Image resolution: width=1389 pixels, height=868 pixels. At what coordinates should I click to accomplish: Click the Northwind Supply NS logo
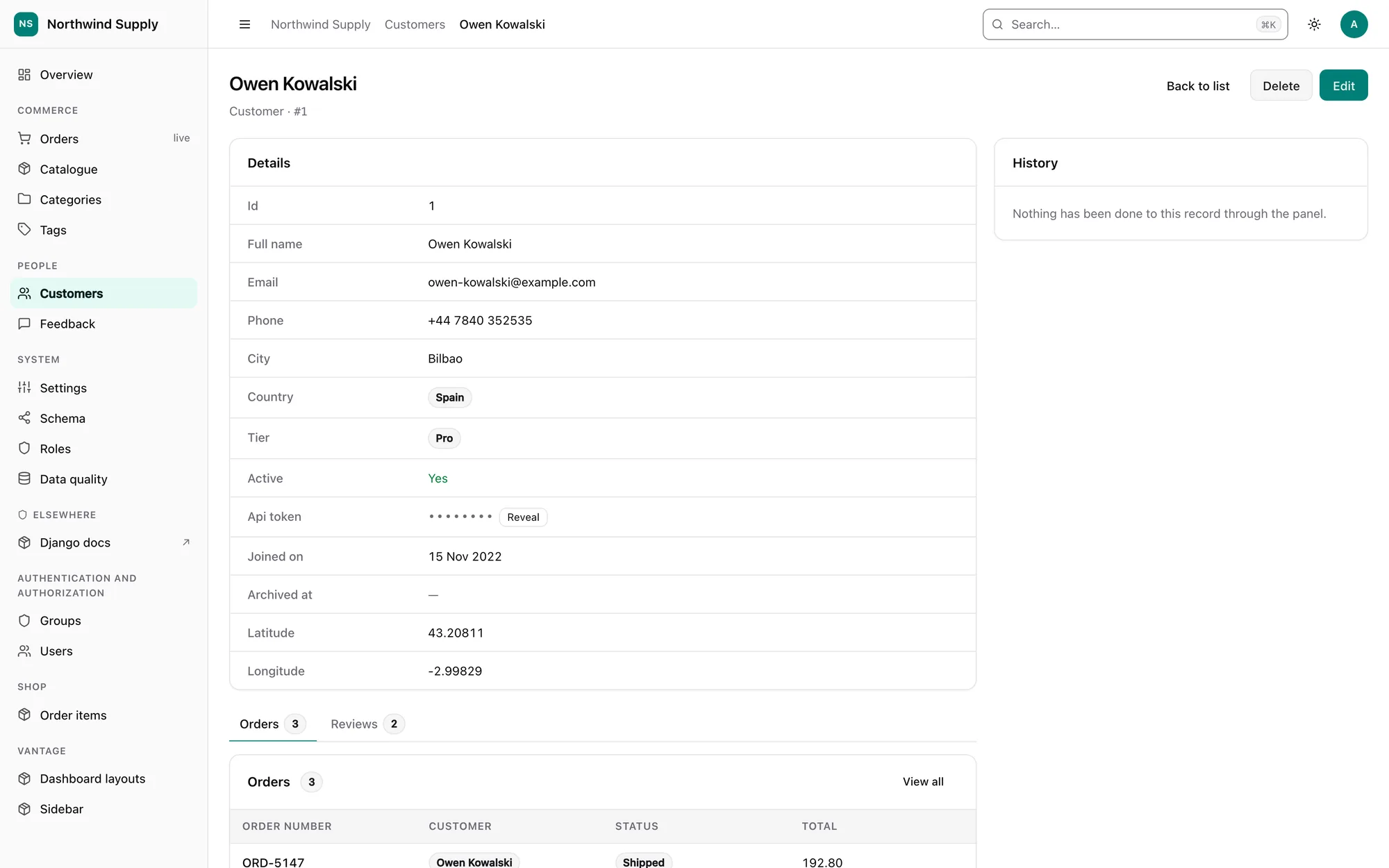point(26,24)
